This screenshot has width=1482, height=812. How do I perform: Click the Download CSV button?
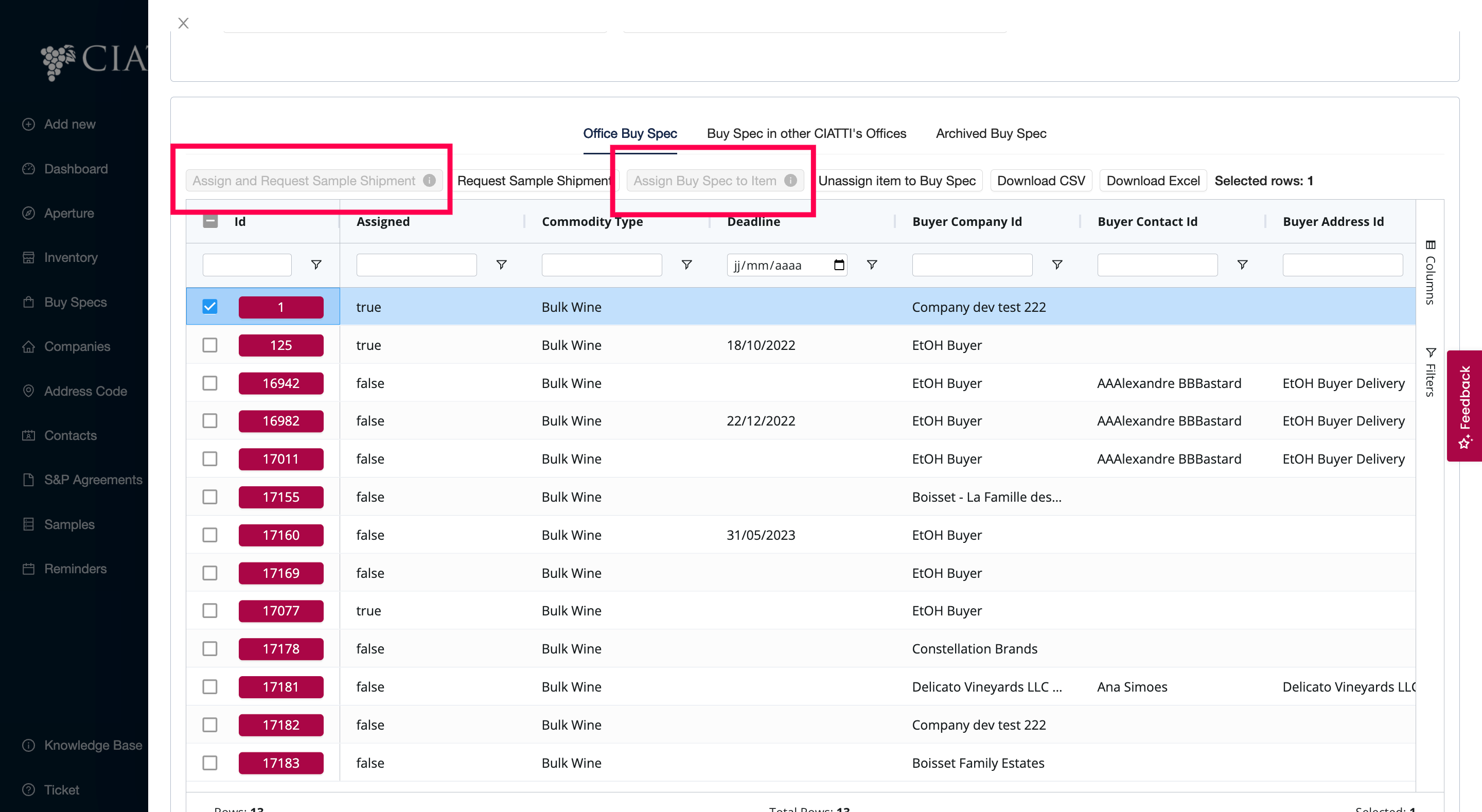(x=1040, y=181)
